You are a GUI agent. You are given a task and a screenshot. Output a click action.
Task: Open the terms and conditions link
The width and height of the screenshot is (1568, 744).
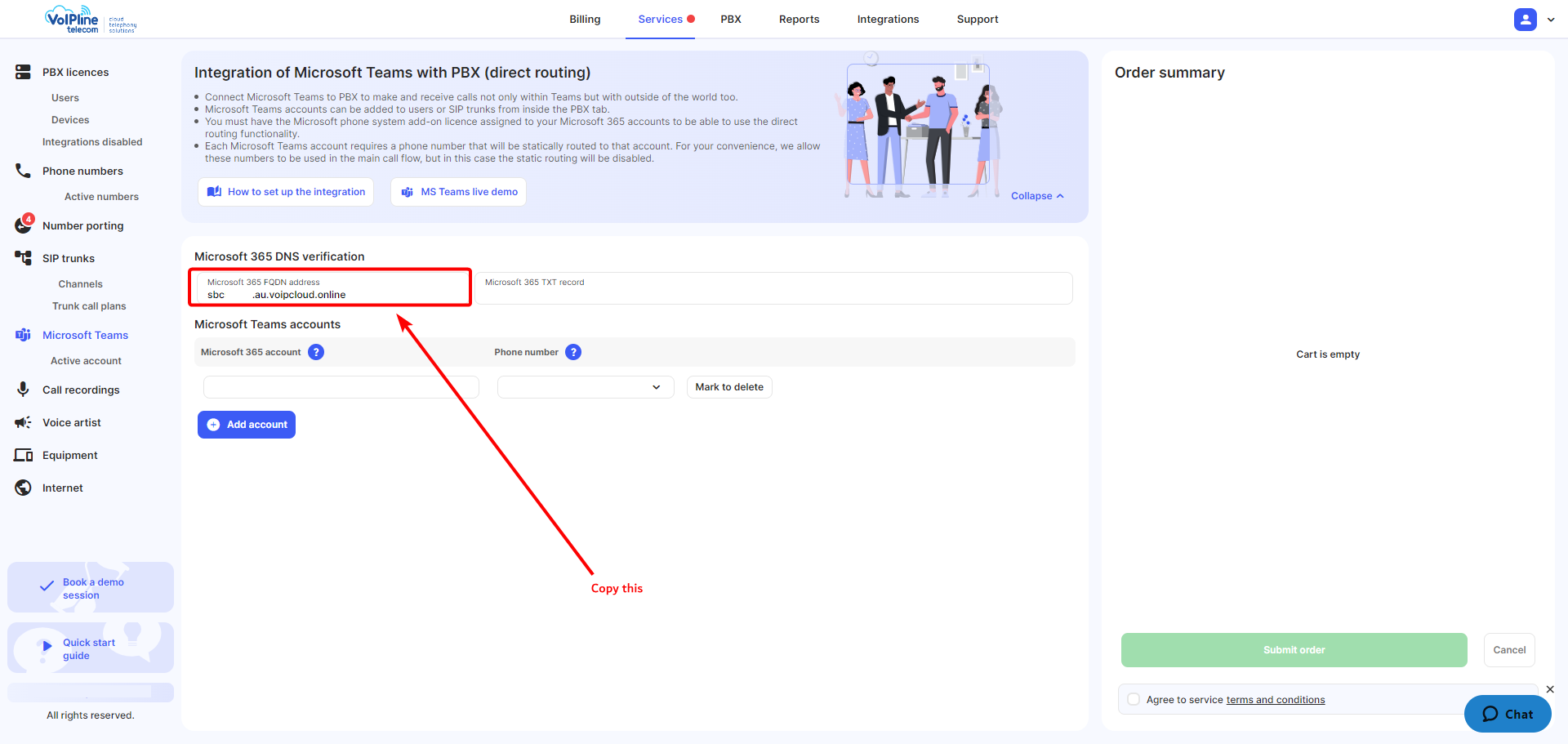(x=1276, y=700)
